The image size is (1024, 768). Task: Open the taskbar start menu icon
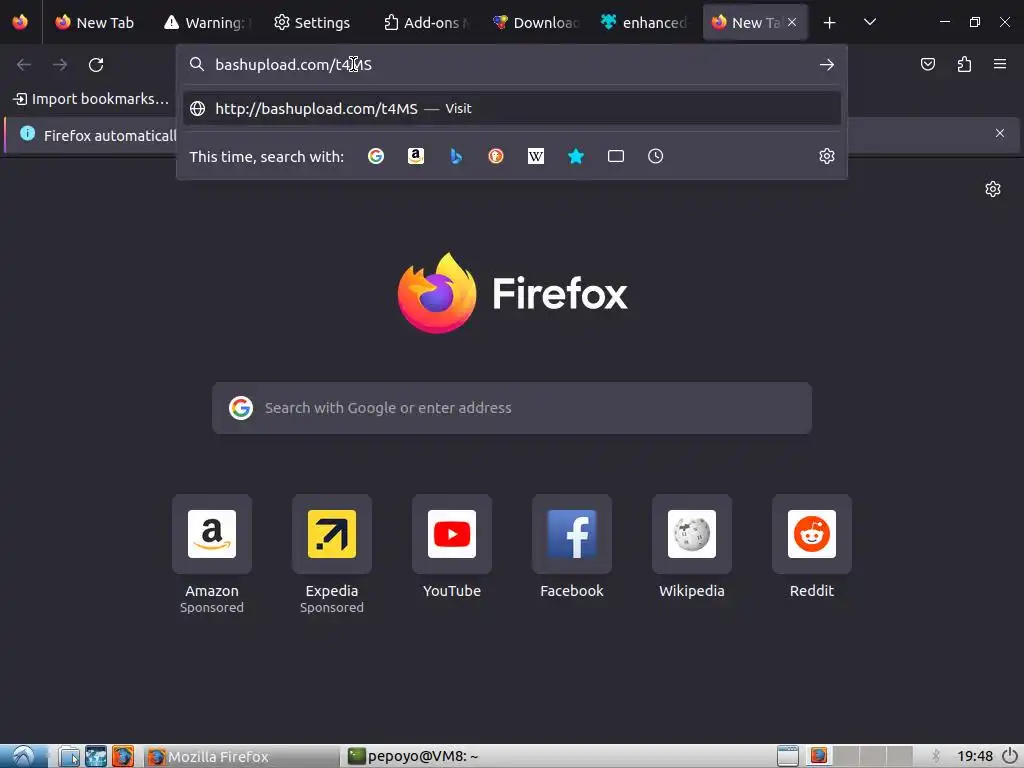pos(23,756)
